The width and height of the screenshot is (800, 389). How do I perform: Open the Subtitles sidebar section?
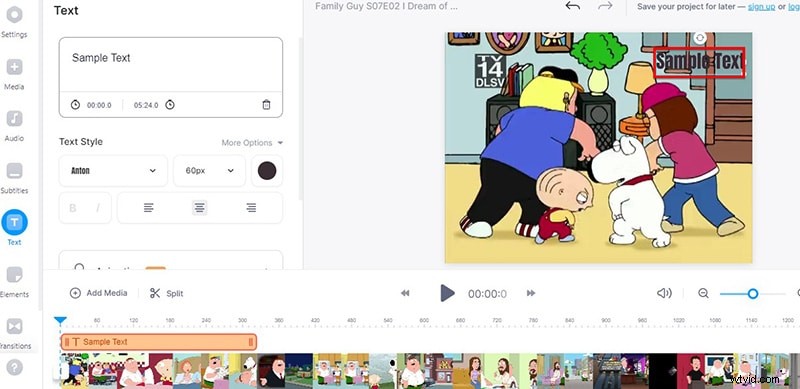click(x=14, y=178)
